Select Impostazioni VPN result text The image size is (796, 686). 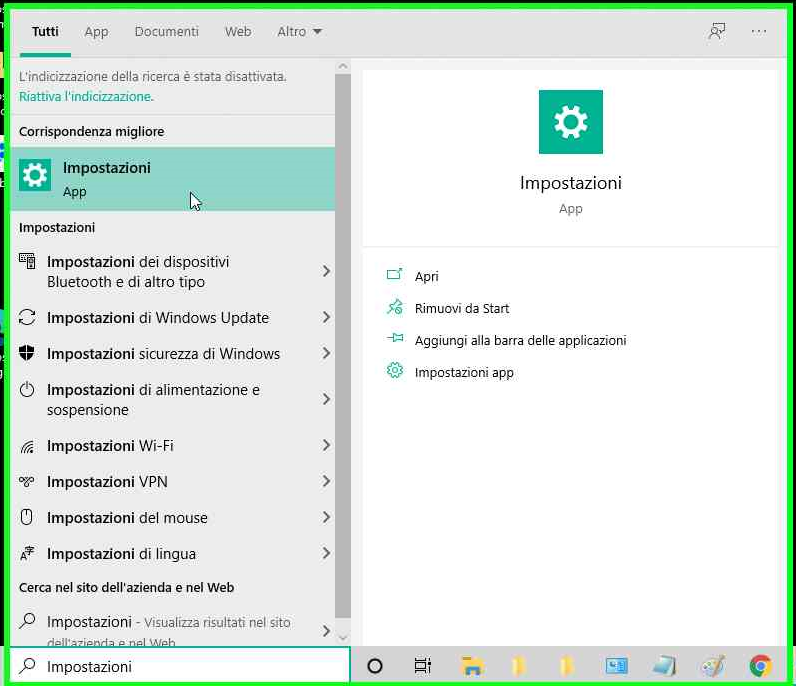tap(107, 481)
